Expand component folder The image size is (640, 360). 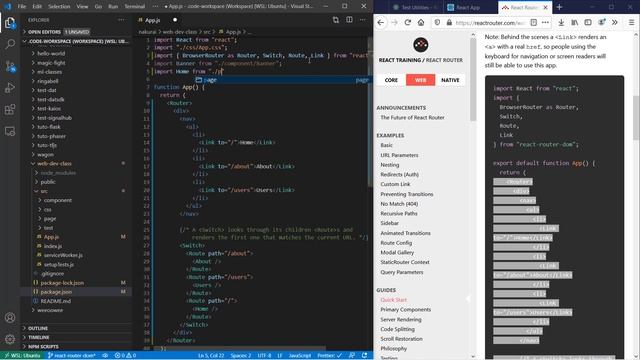58,200
